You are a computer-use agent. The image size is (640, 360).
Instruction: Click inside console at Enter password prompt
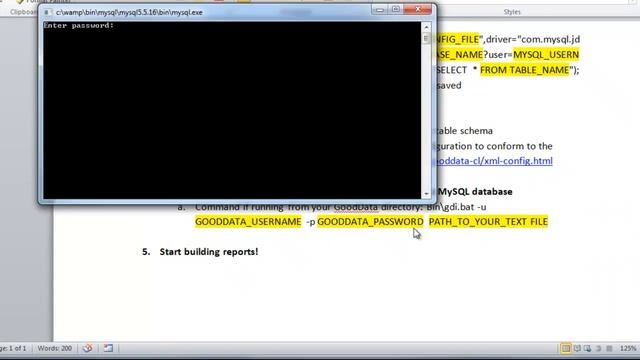78,25
